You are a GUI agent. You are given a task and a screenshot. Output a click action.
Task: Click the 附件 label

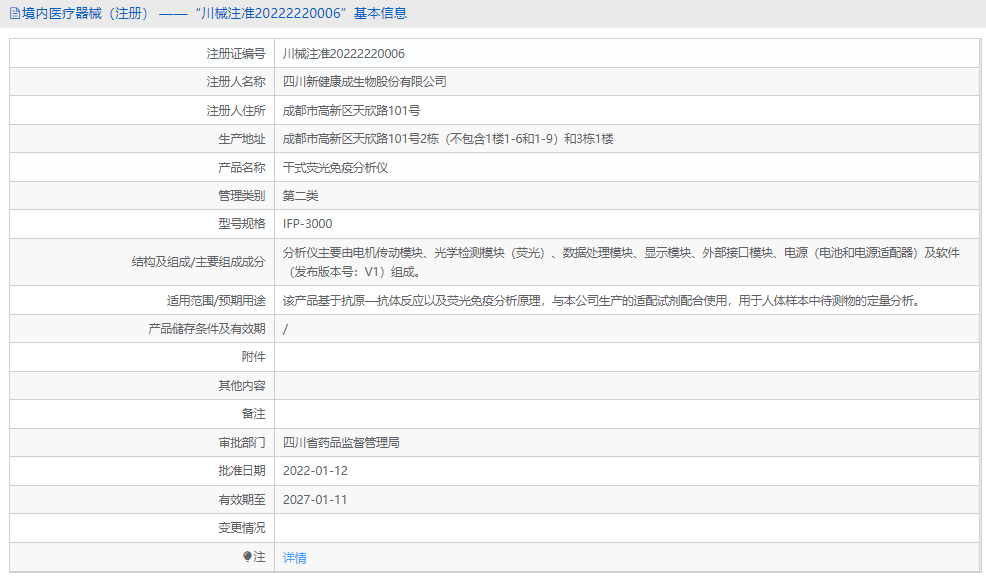(253, 357)
